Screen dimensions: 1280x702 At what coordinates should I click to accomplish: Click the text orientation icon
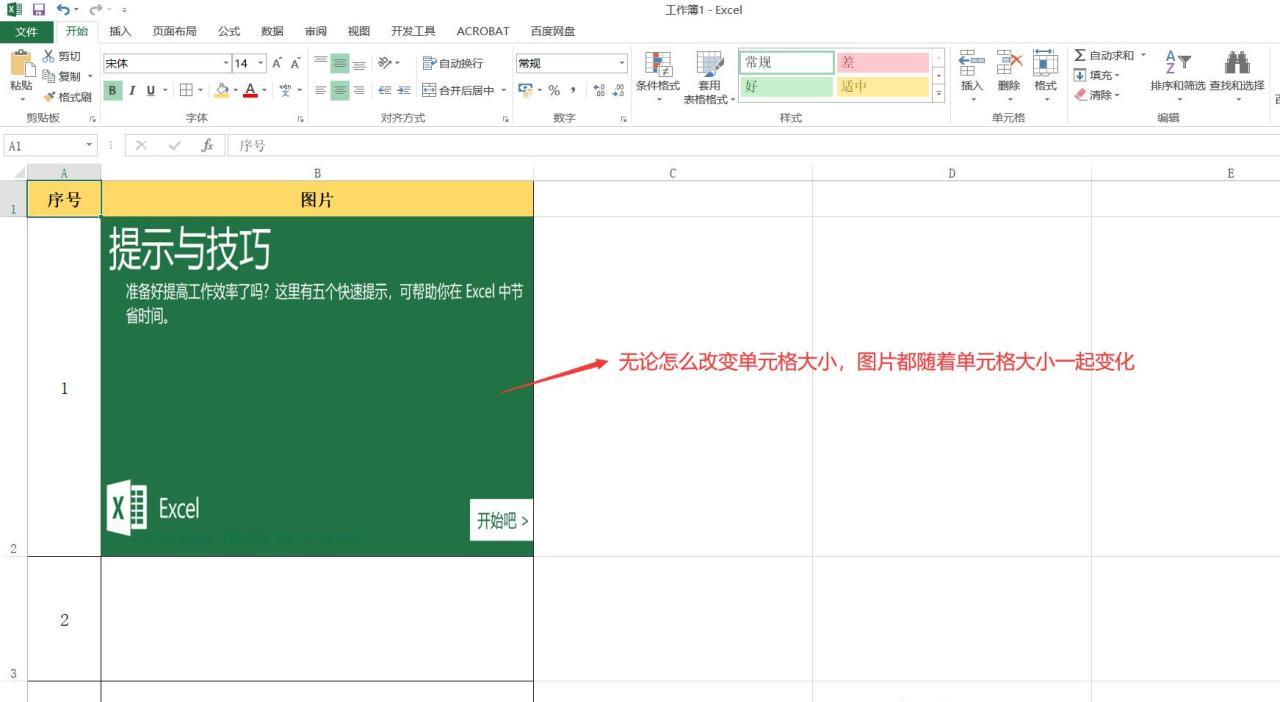(x=385, y=63)
